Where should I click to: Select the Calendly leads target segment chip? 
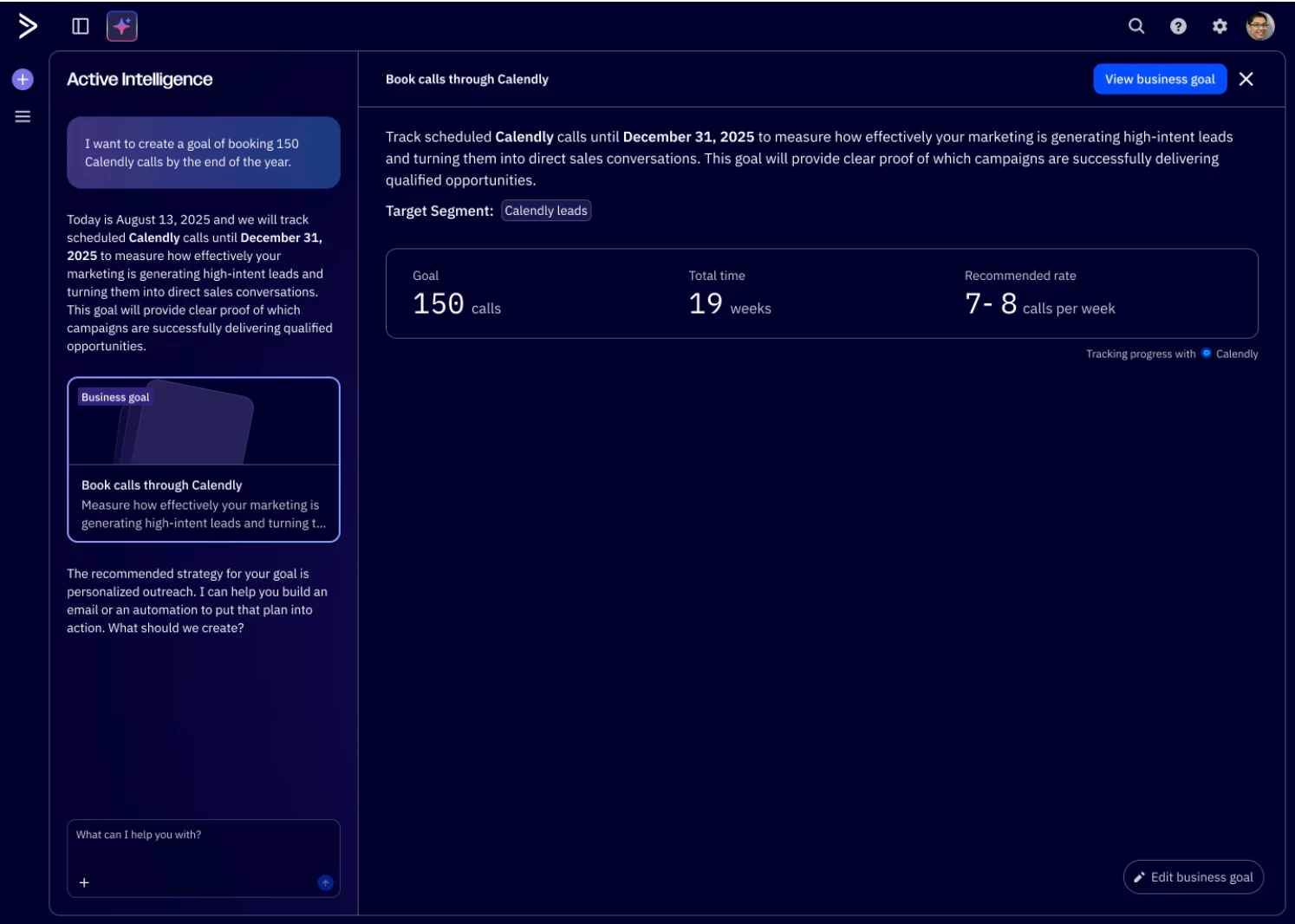pyautogui.click(x=545, y=210)
